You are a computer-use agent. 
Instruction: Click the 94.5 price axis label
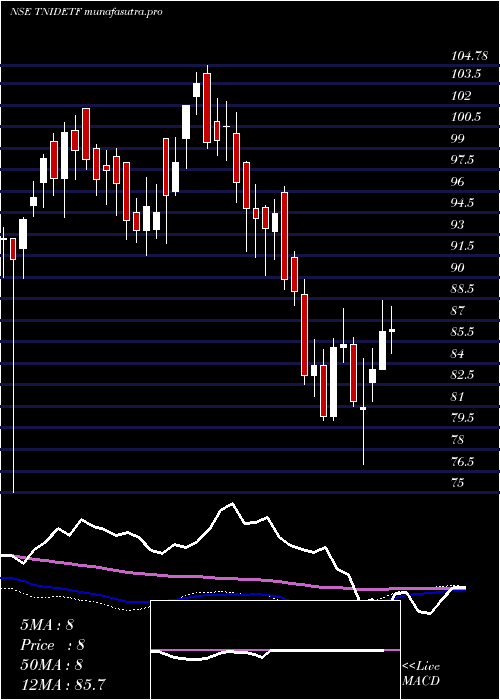[x=463, y=203]
